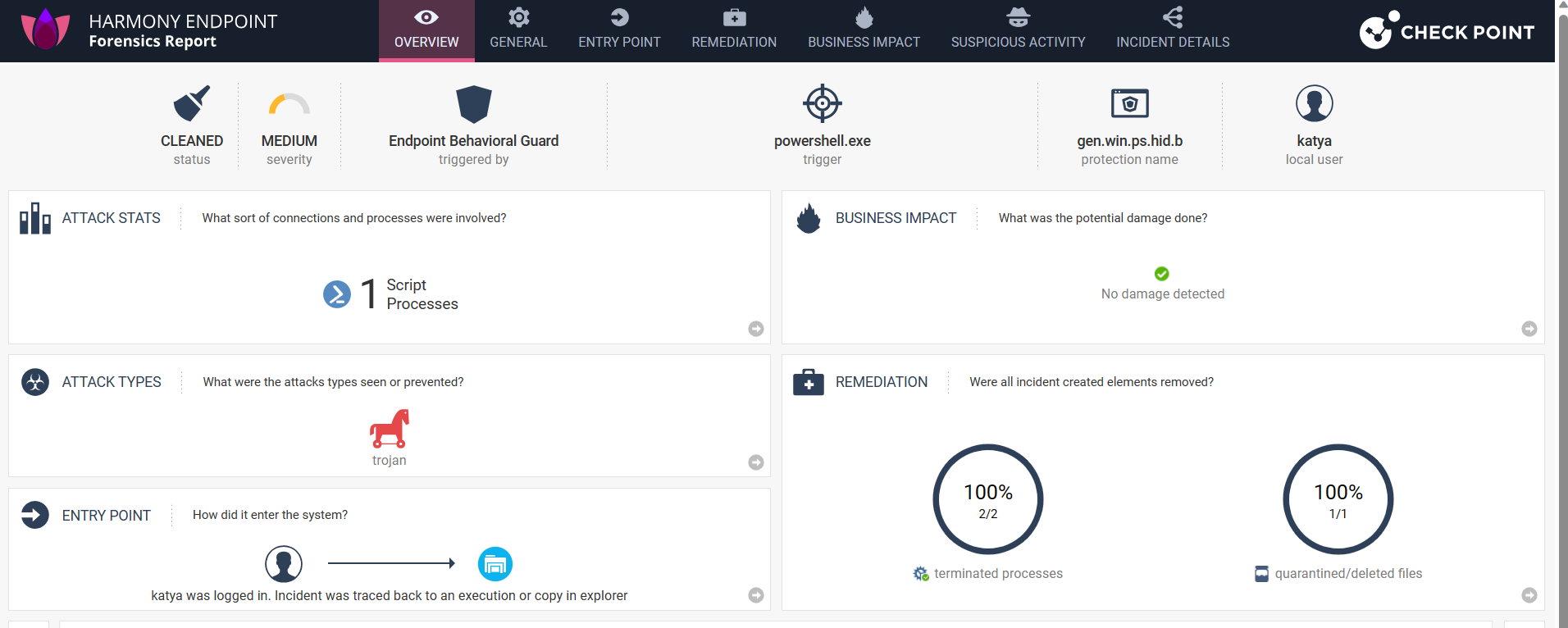This screenshot has height=628, width=1568.
Task: Click the REMEDIATION panel heading
Action: [x=882, y=382]
